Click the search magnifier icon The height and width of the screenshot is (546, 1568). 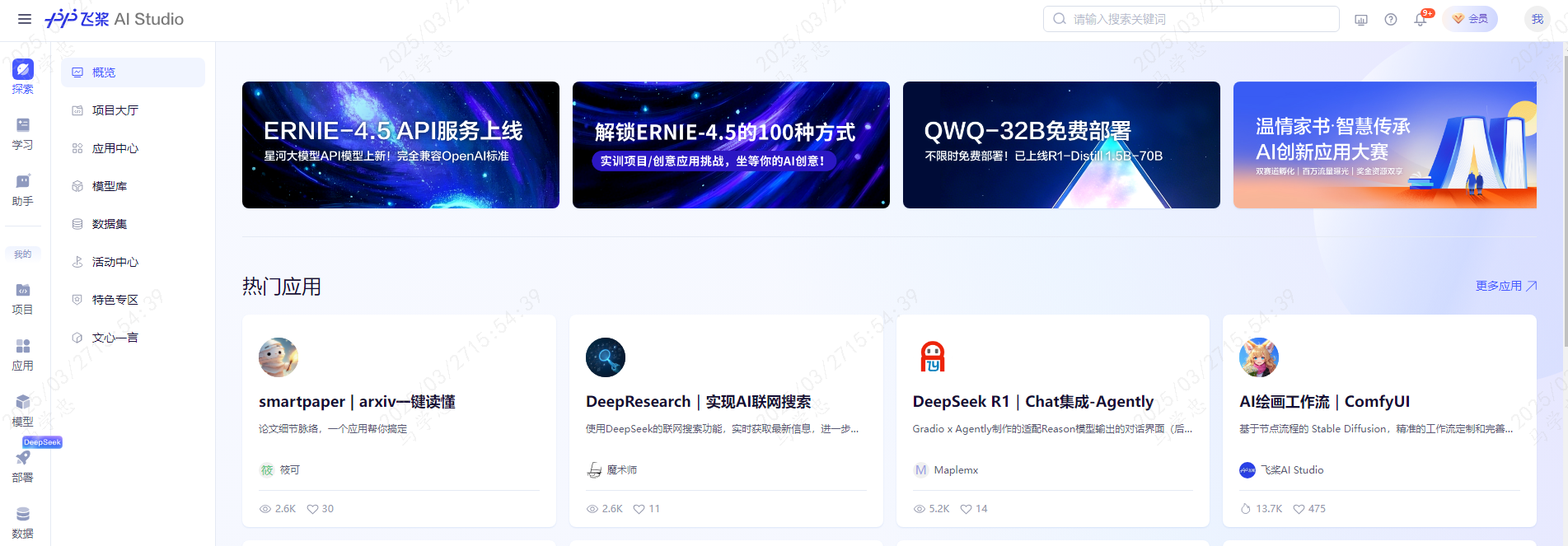pos(1060,19)
